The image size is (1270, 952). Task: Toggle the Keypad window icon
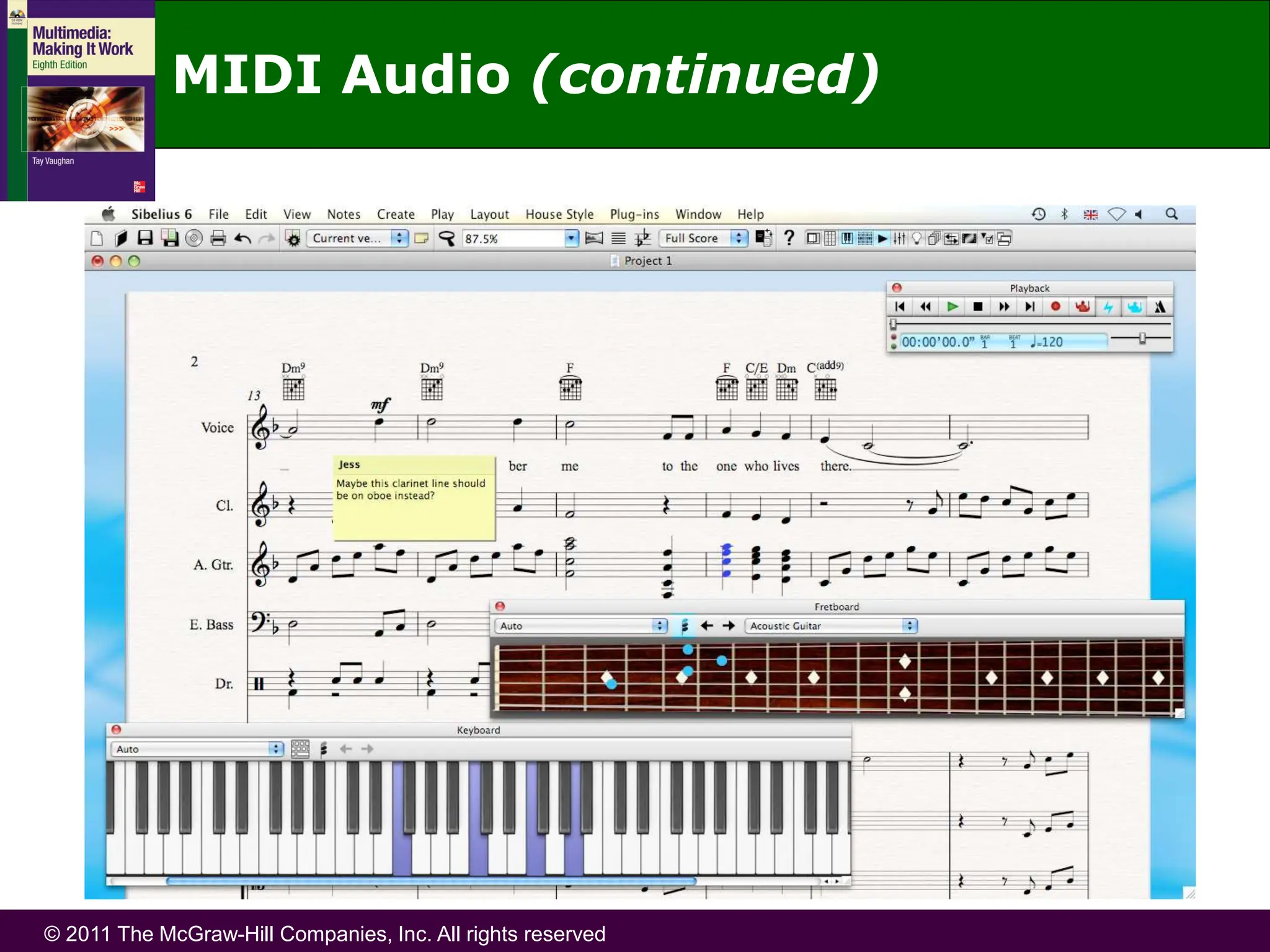pos(830,239)
